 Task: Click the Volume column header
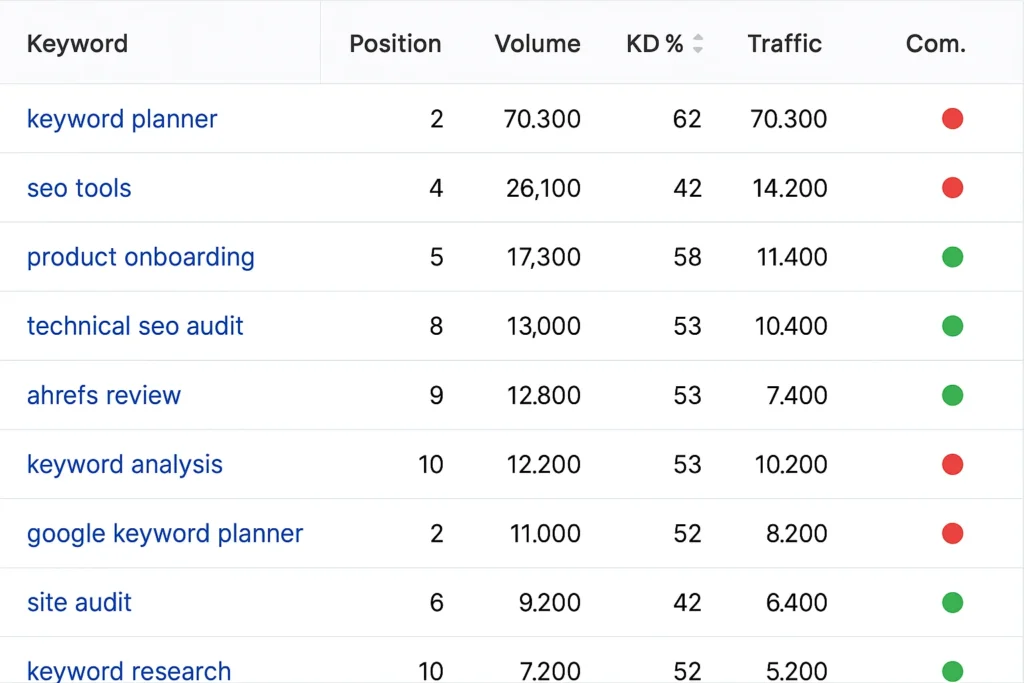[537, 44]
